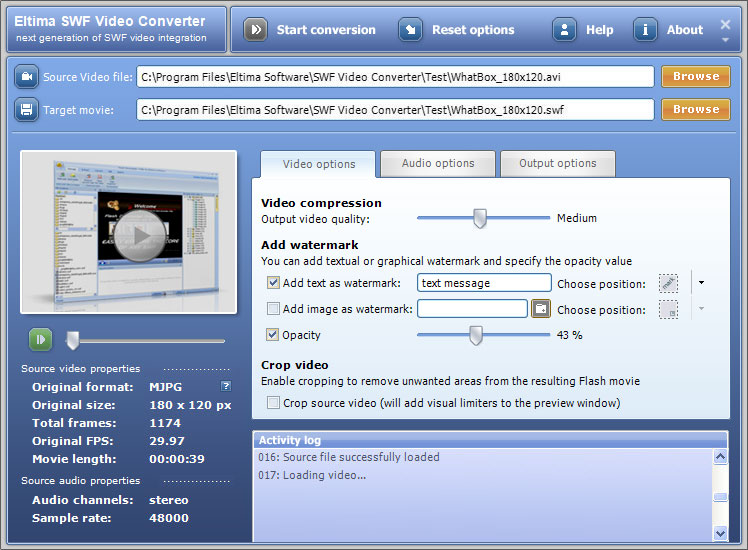Image resolution: width=748 pixels, height=550 pixels.
Task: Uncheck Add text as watermark
Action: click(x=274, y=283)
